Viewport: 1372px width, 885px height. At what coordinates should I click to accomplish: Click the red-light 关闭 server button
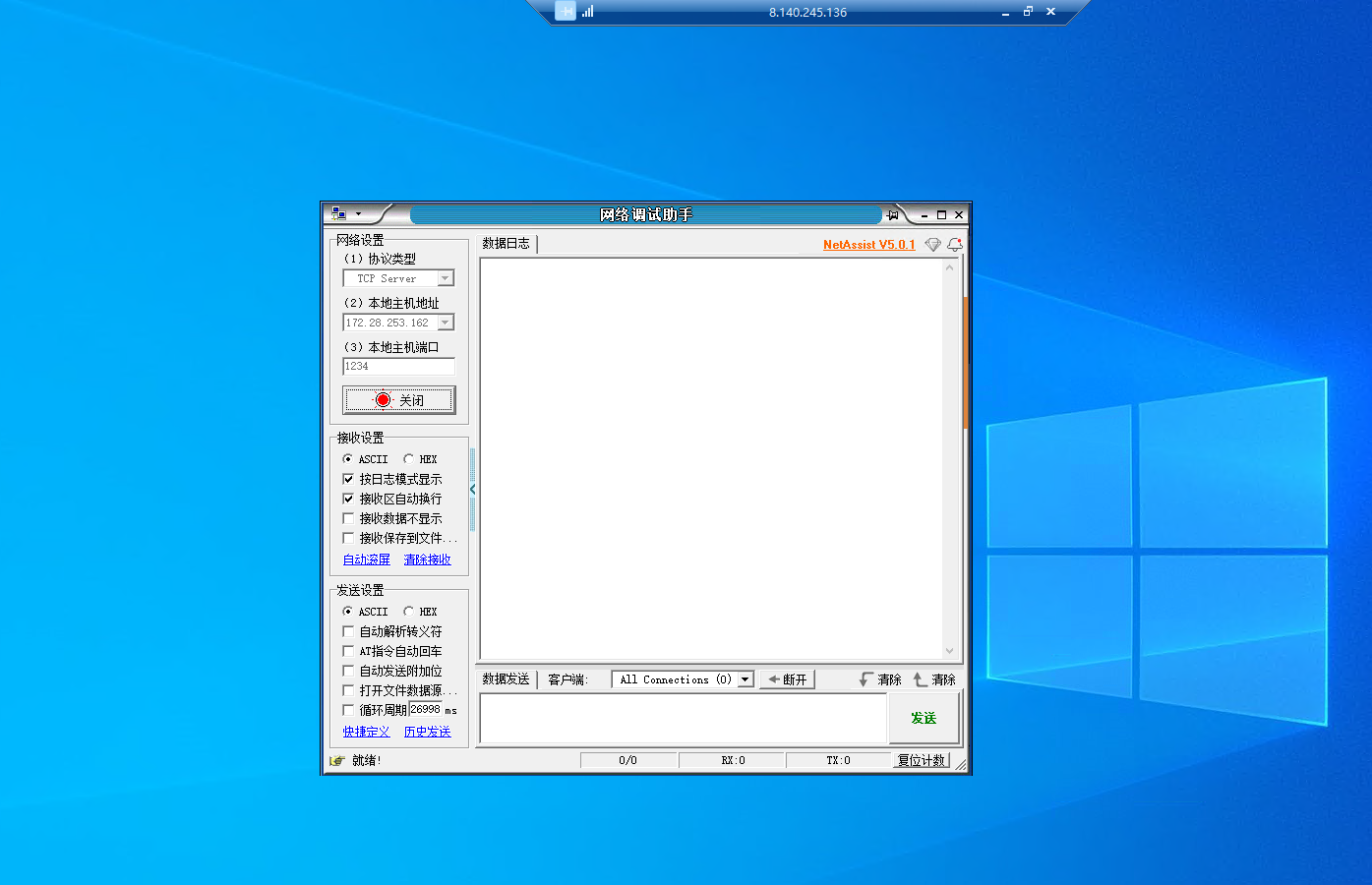coord(399,400)
